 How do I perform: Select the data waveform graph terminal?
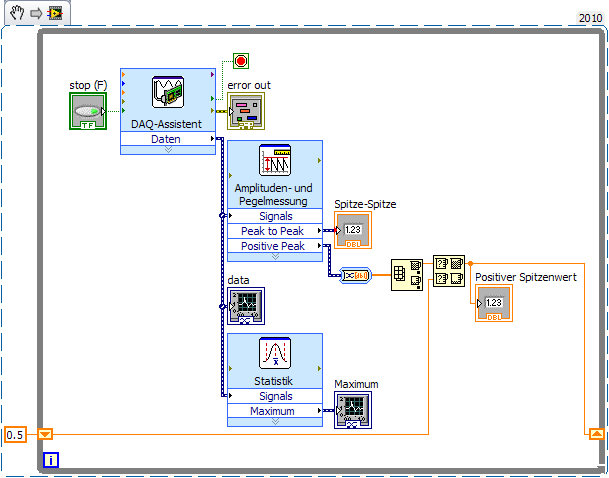coord(246,306)
